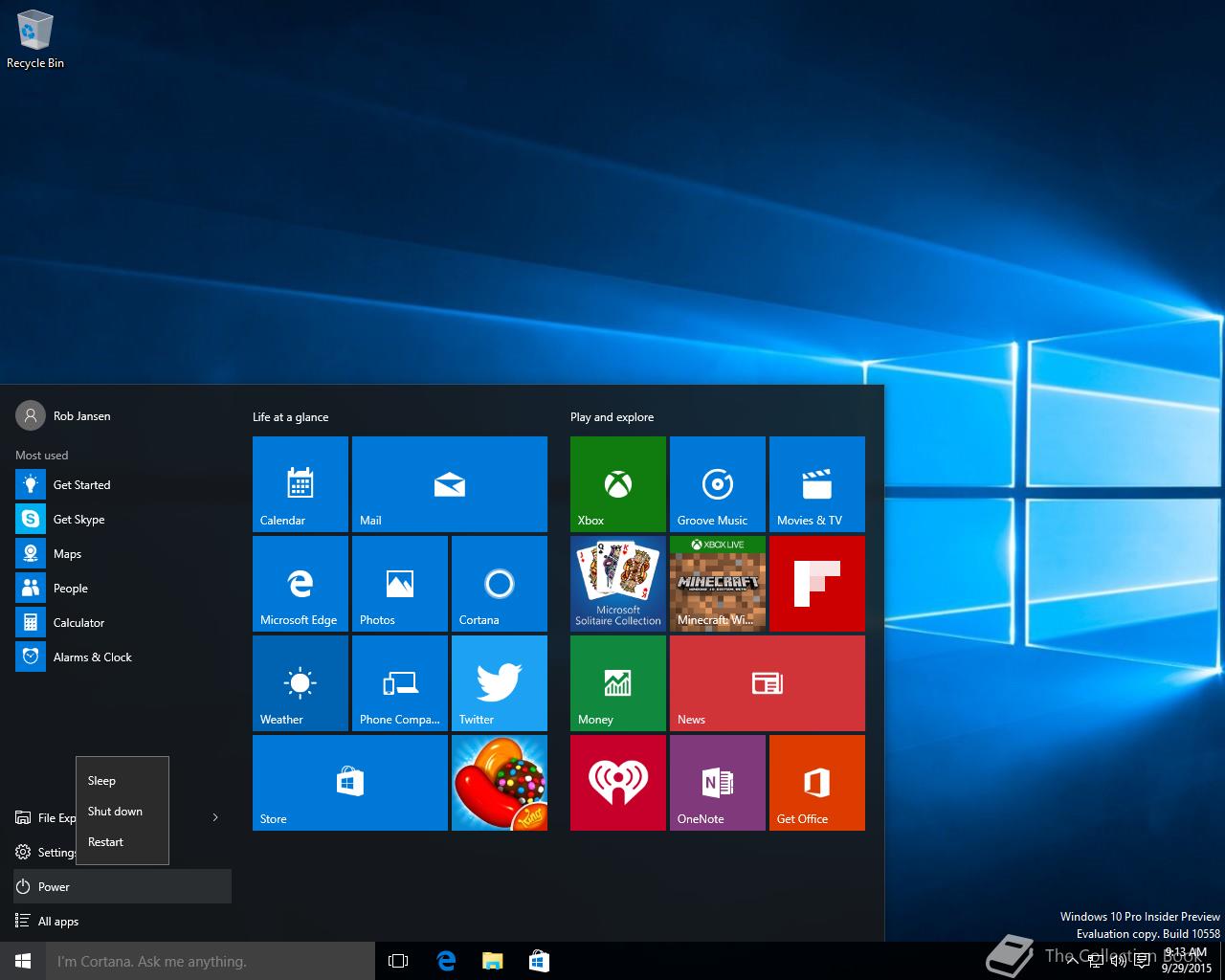The height and width of the screenshot is (980, 1225).
Task: Launch the Candy Crush tile
Action: [x=499, y=783]
